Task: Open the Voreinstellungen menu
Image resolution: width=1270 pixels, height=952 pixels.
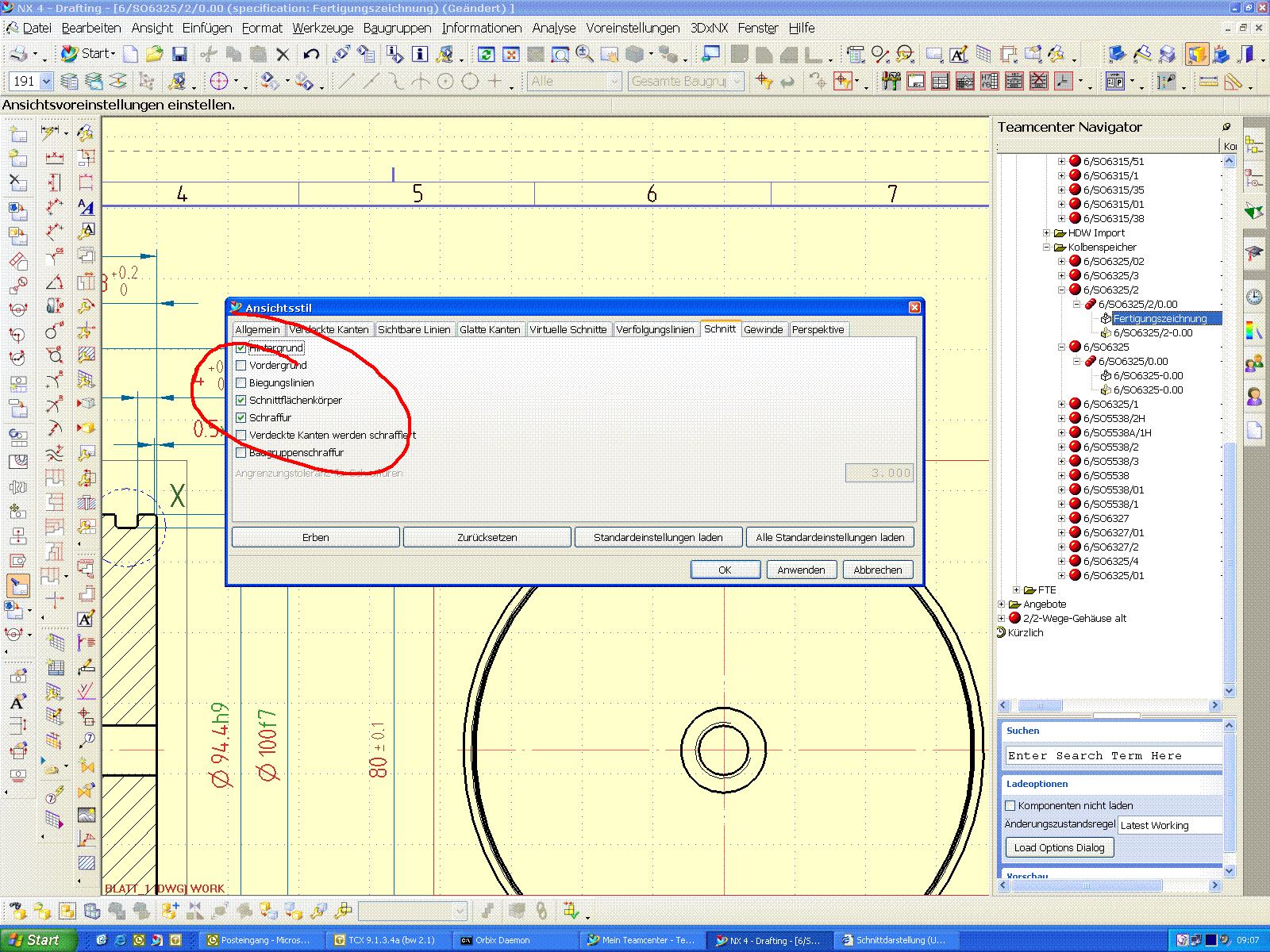Action: [633, 28]
